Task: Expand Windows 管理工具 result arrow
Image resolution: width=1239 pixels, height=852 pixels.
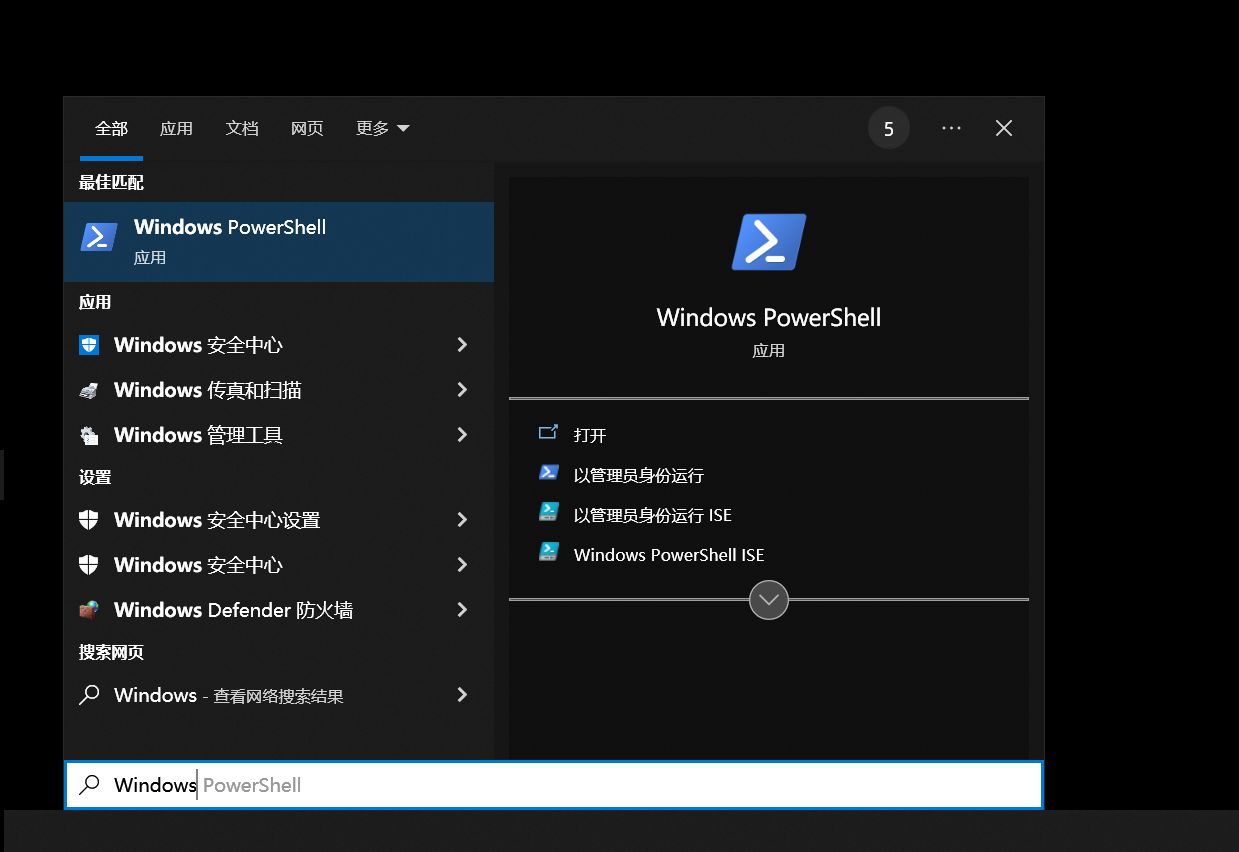Action: pyautogui.click(x=462, y=435)
